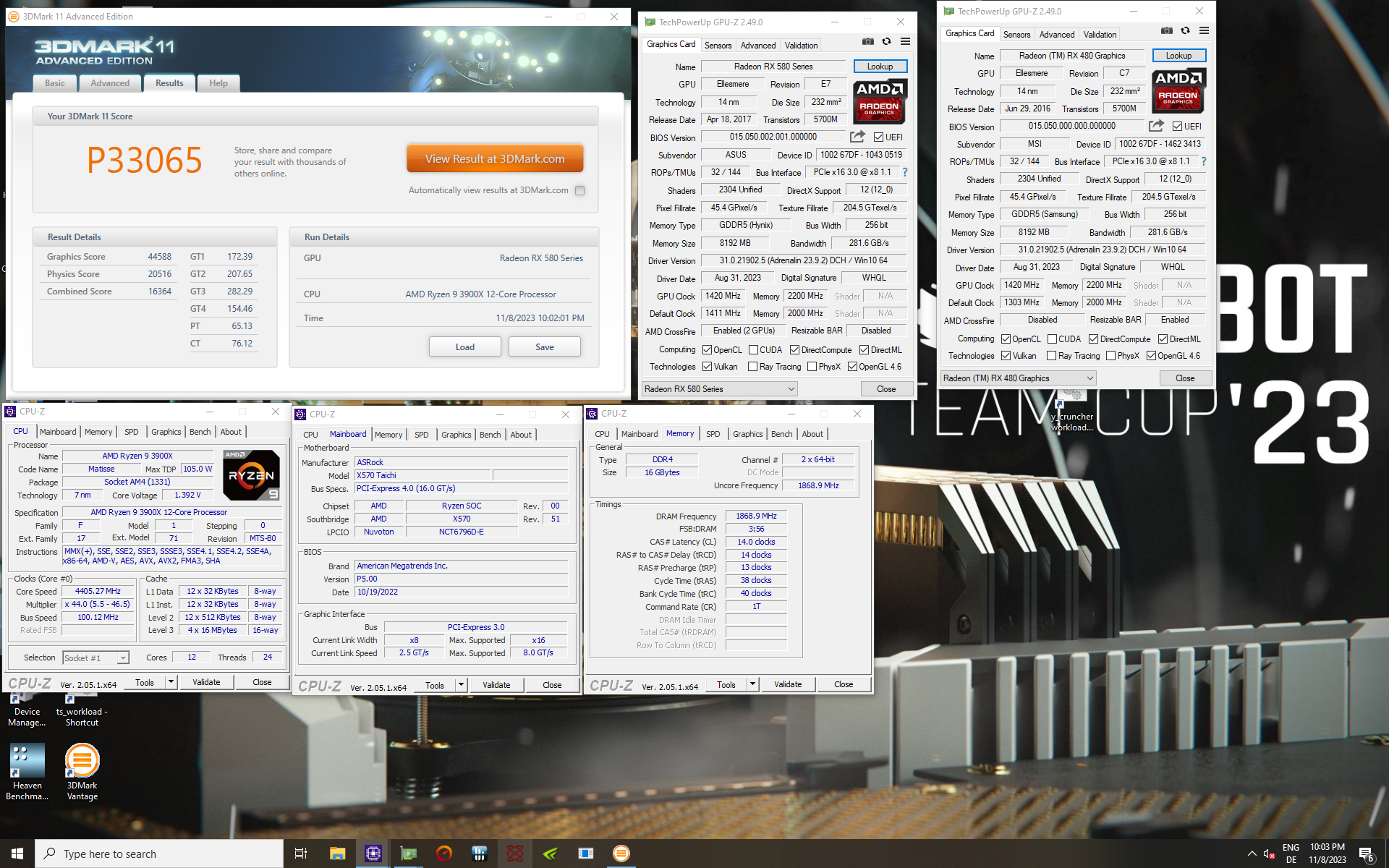Click the screenshot camera icon in RX 580 GPU-Z

867,42
